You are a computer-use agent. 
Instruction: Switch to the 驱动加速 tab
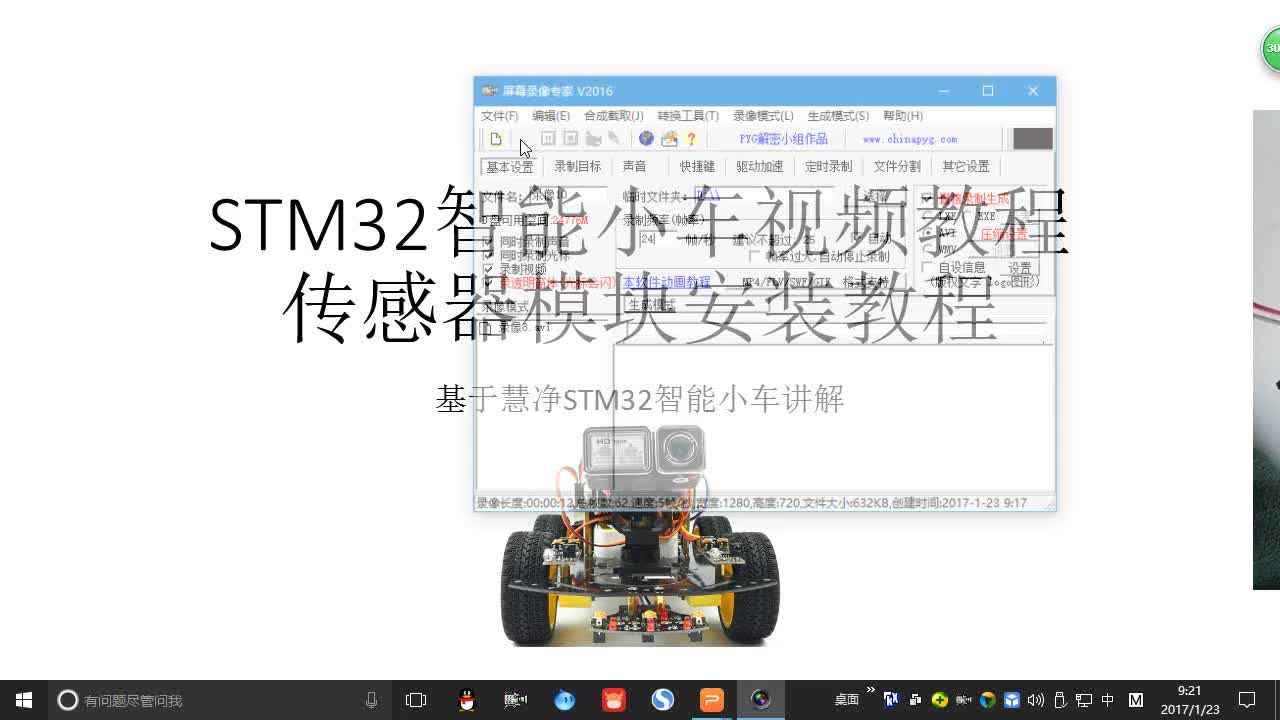coord(760,167)
